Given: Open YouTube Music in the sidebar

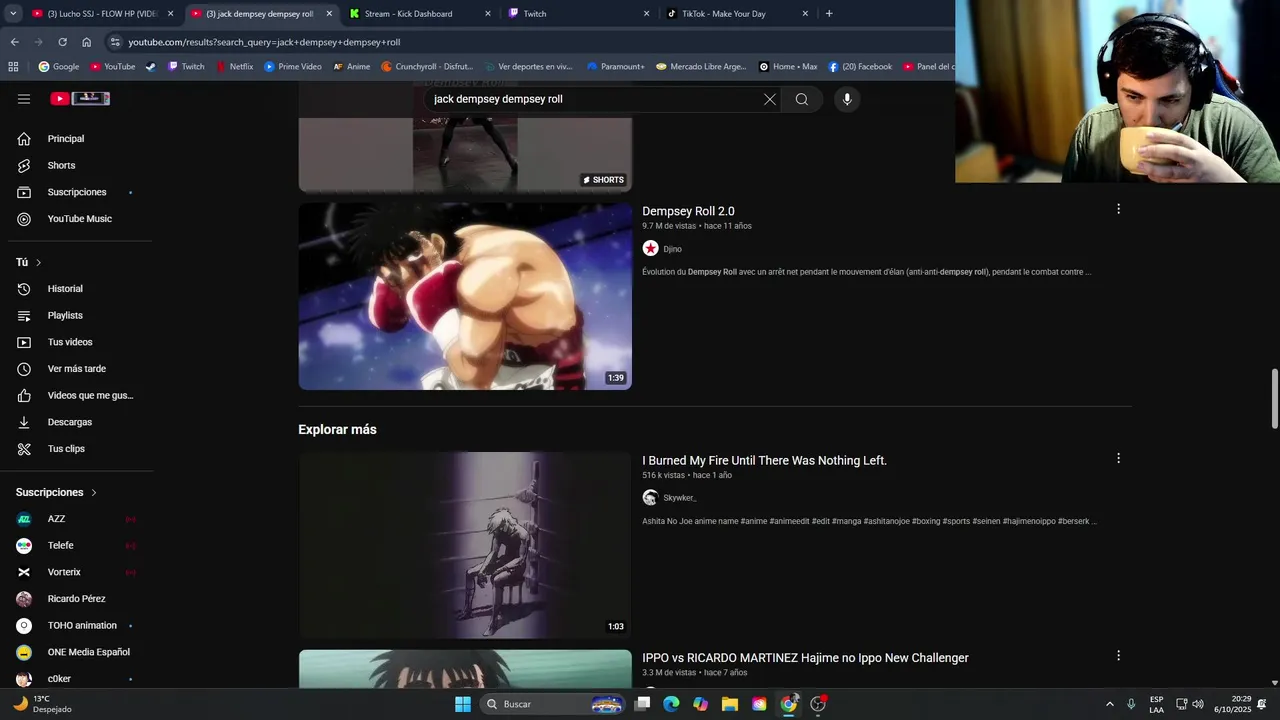Looking at the screenshot, I should (x=79, y=219).
